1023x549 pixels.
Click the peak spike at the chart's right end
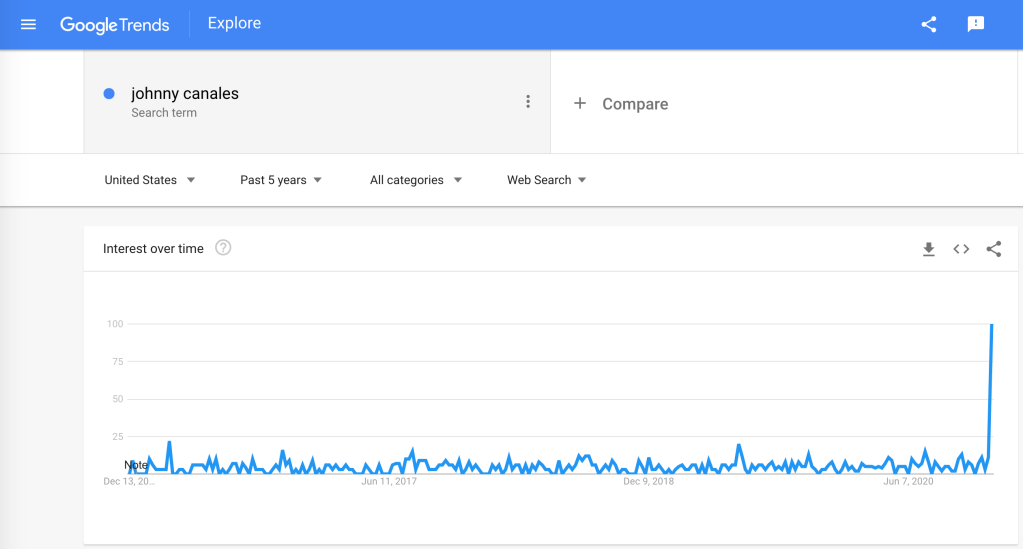point(991,326)
